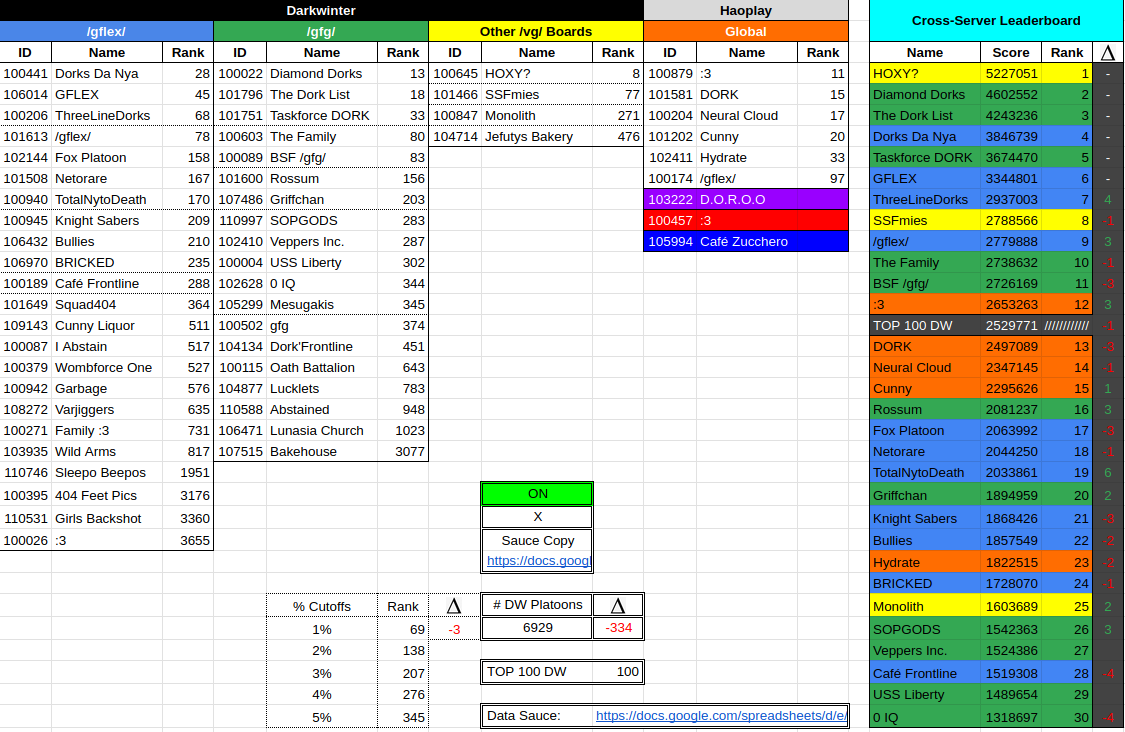Viewport: 1125px width, 732px height.
Task: Click the delta symbol beside % Cutoffs Rank
Action: tap(453, 606)
